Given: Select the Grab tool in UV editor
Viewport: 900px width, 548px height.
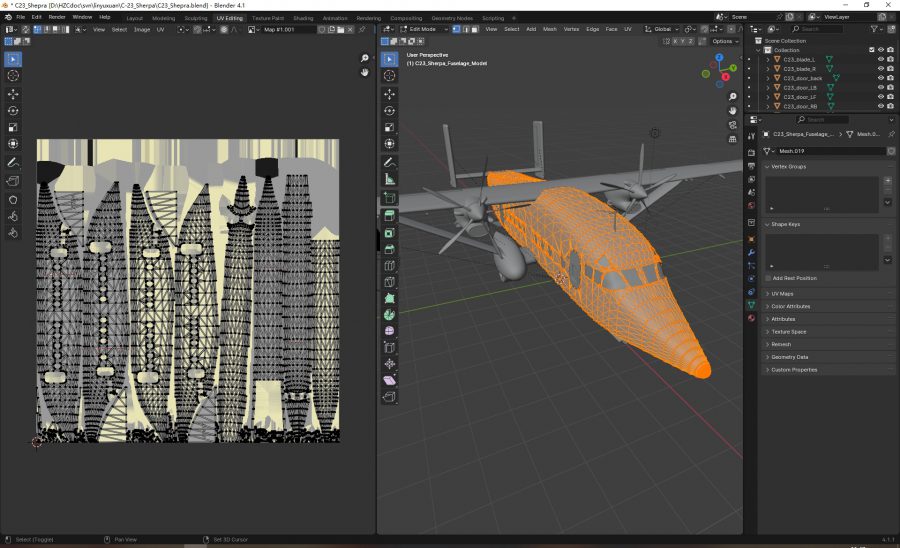Looking at the screenshot, I should click(13, 198).
